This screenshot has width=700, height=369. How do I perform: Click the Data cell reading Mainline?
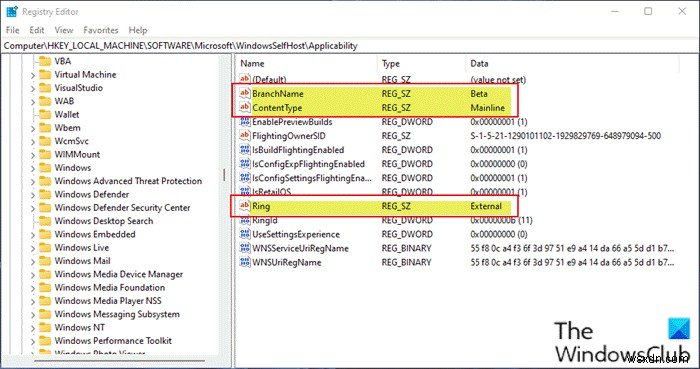coord(488,108)
